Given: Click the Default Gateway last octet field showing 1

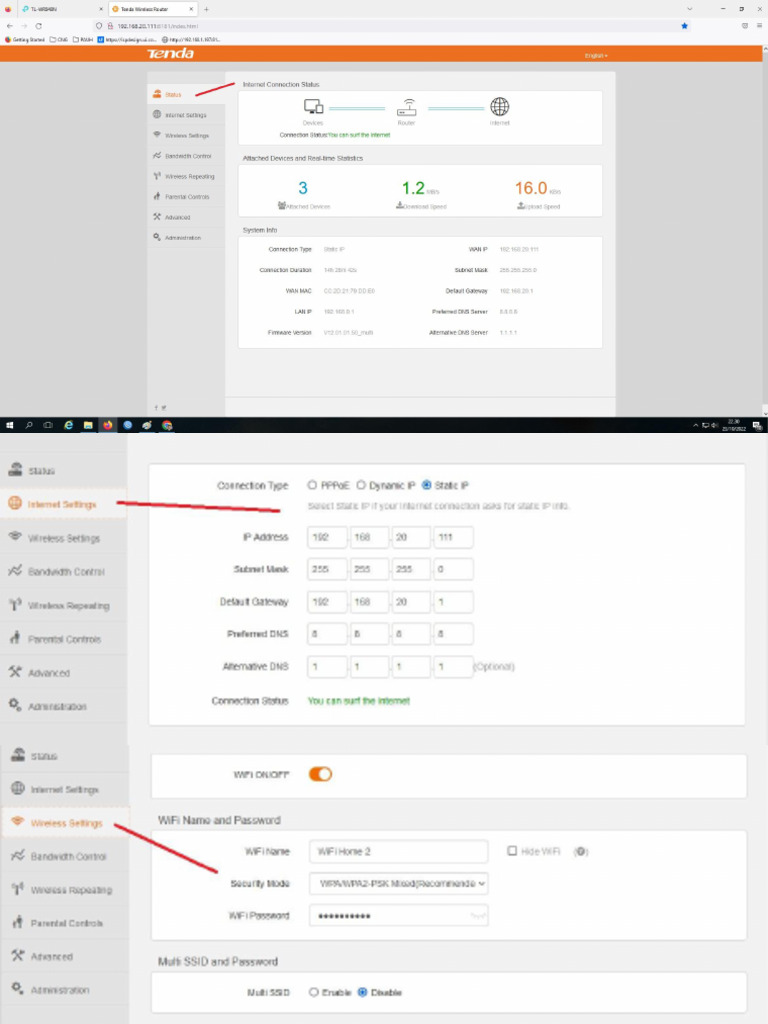Looking at the screenshot, I should (x=453, y=601).
